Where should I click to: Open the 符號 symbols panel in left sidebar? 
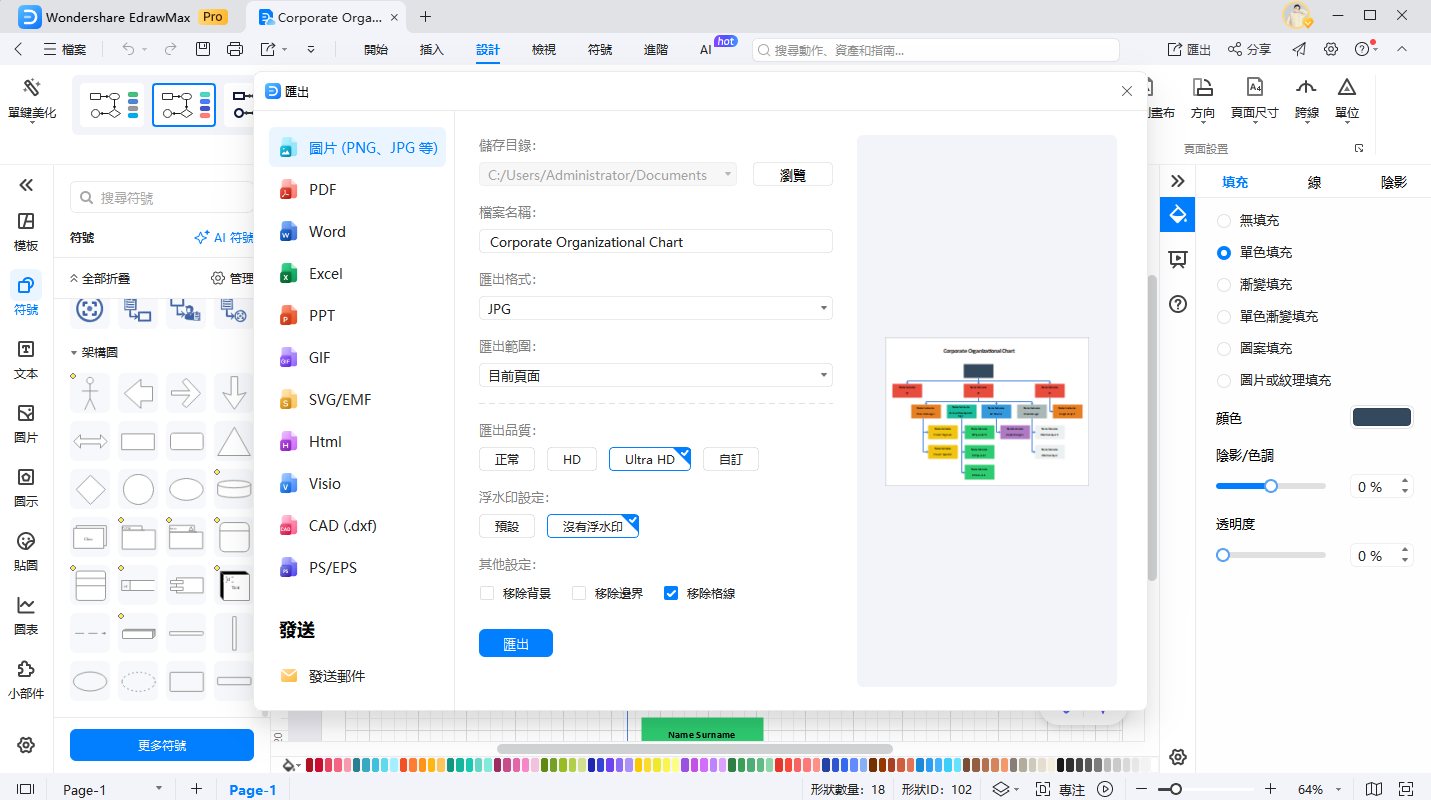coord(26,293)
